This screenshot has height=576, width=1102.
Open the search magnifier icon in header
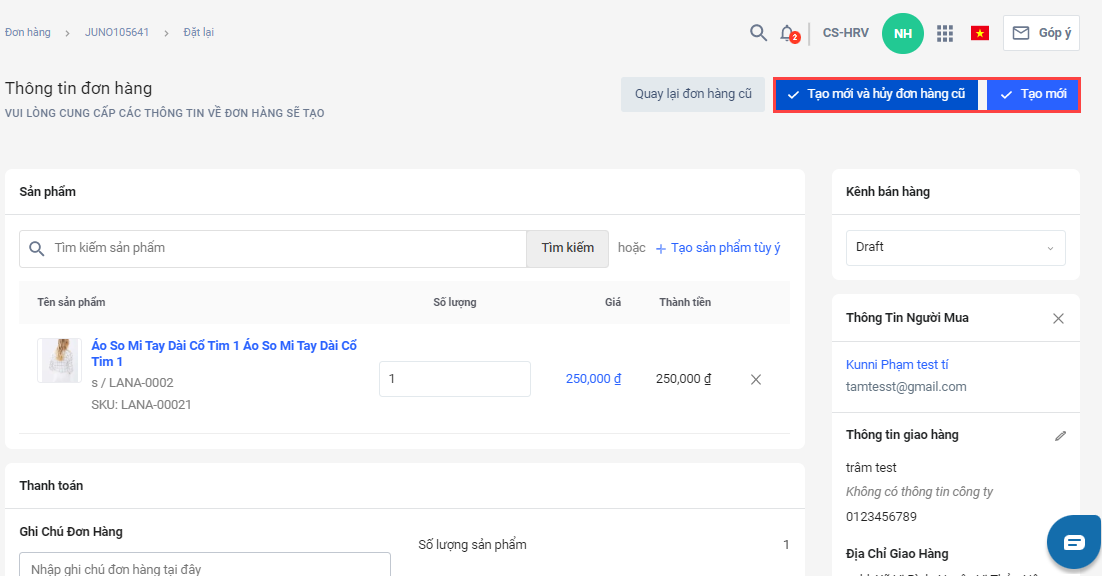coord(758,33)
